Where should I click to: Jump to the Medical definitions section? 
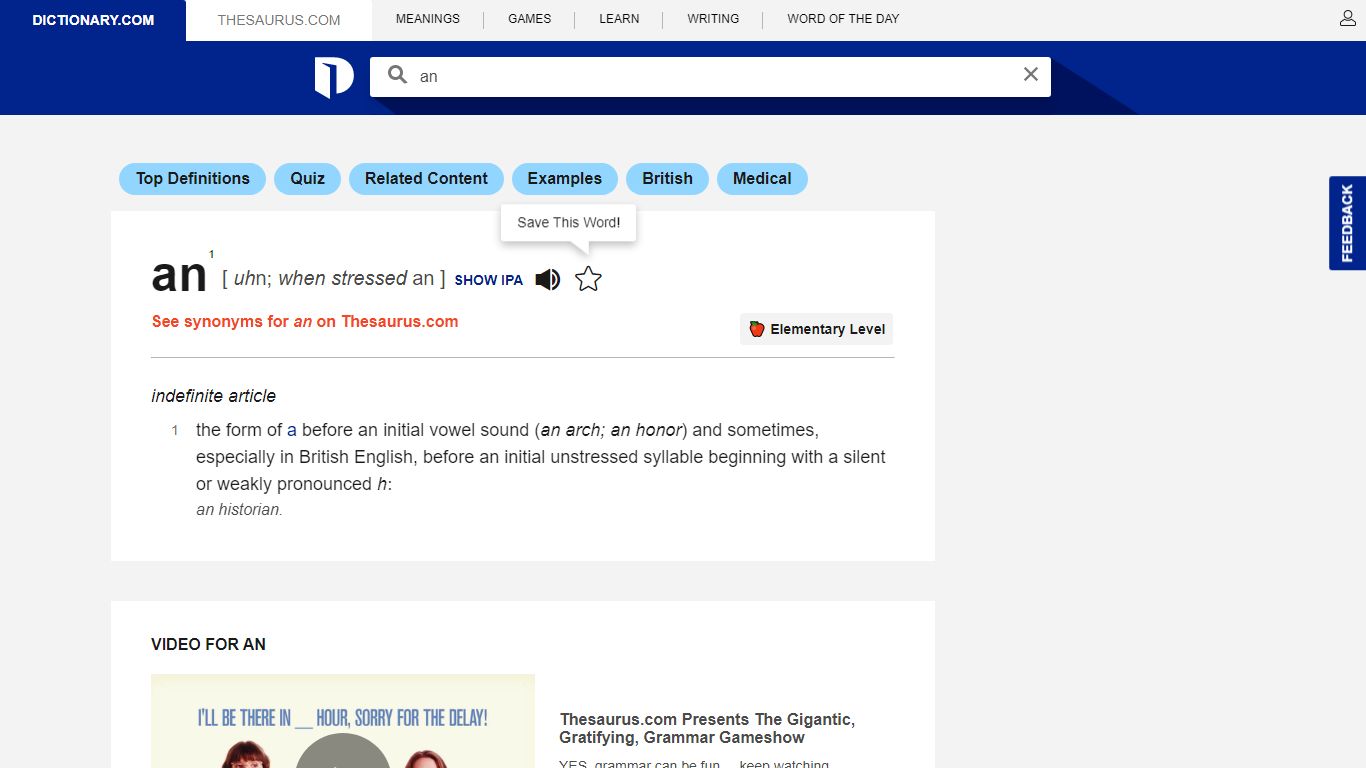[762, 179]
